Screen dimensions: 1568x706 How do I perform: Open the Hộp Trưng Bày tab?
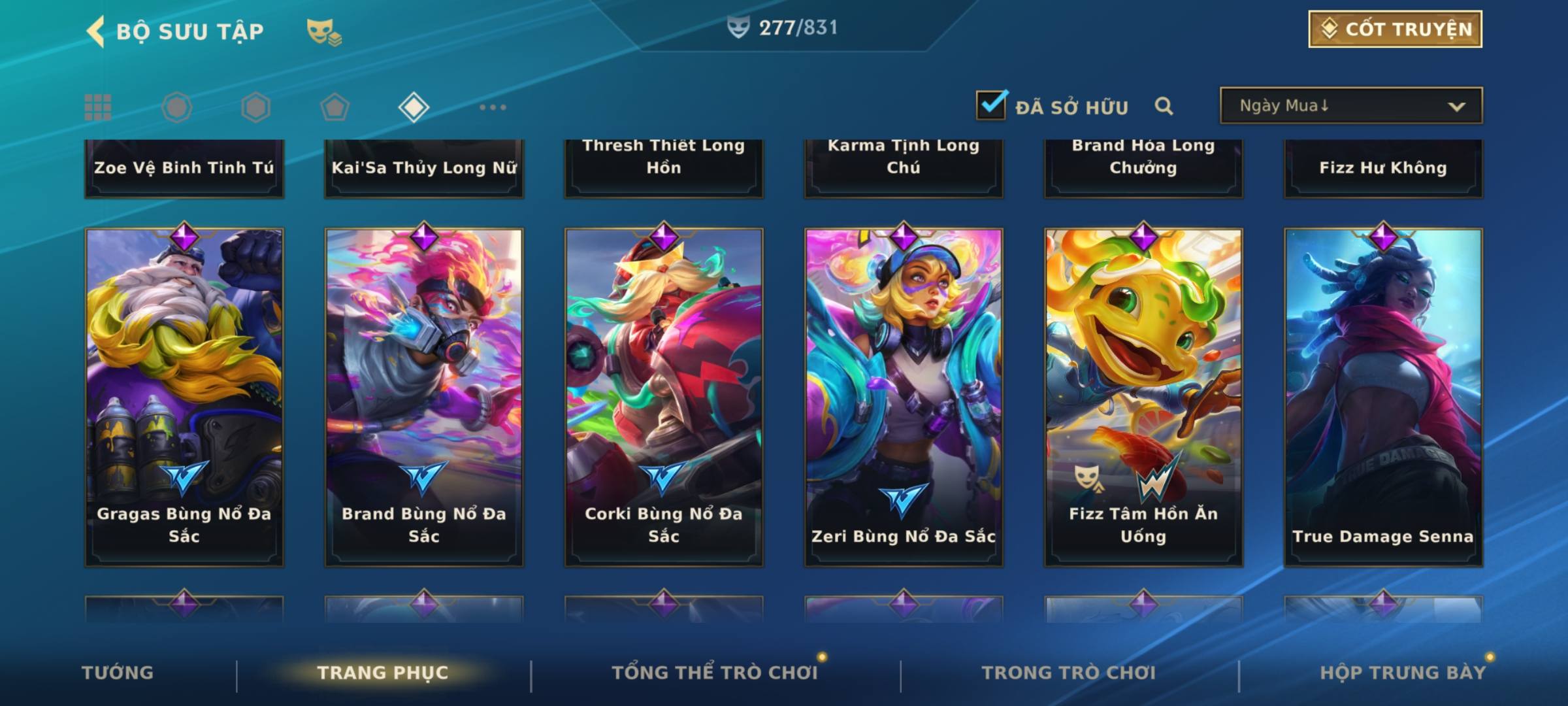(x=1403, y=673)
